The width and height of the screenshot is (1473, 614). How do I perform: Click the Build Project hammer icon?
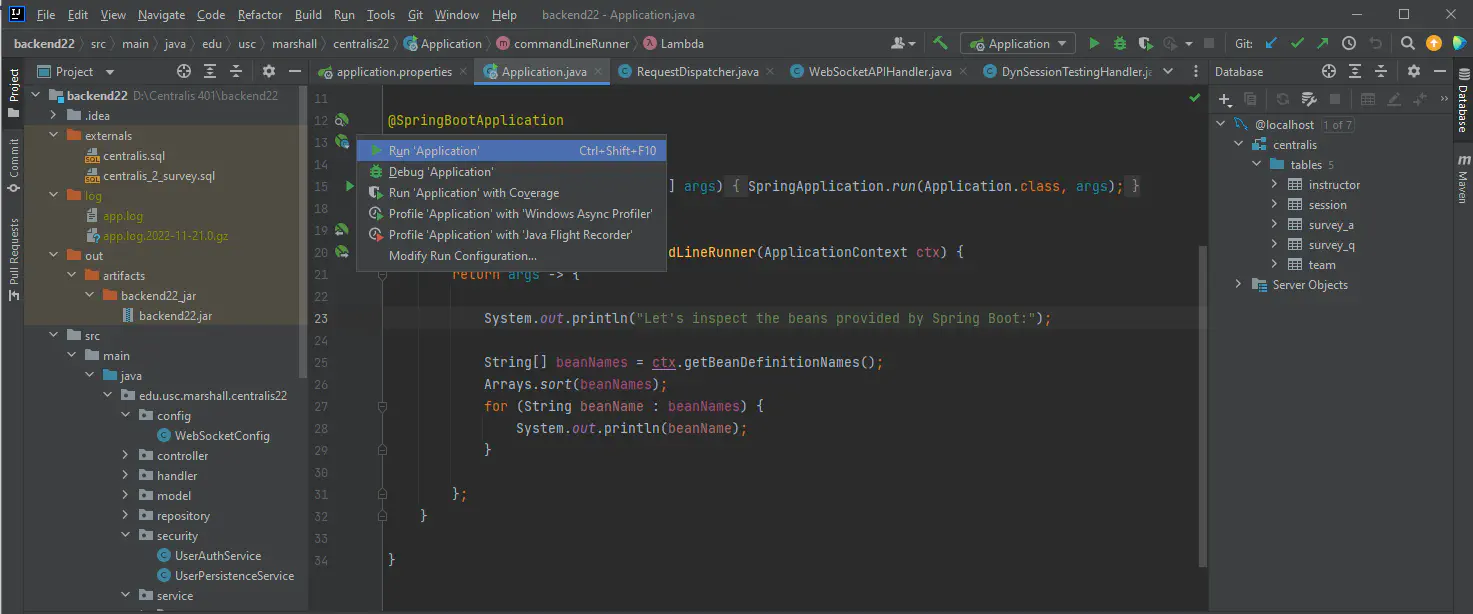tap(940, 44)
